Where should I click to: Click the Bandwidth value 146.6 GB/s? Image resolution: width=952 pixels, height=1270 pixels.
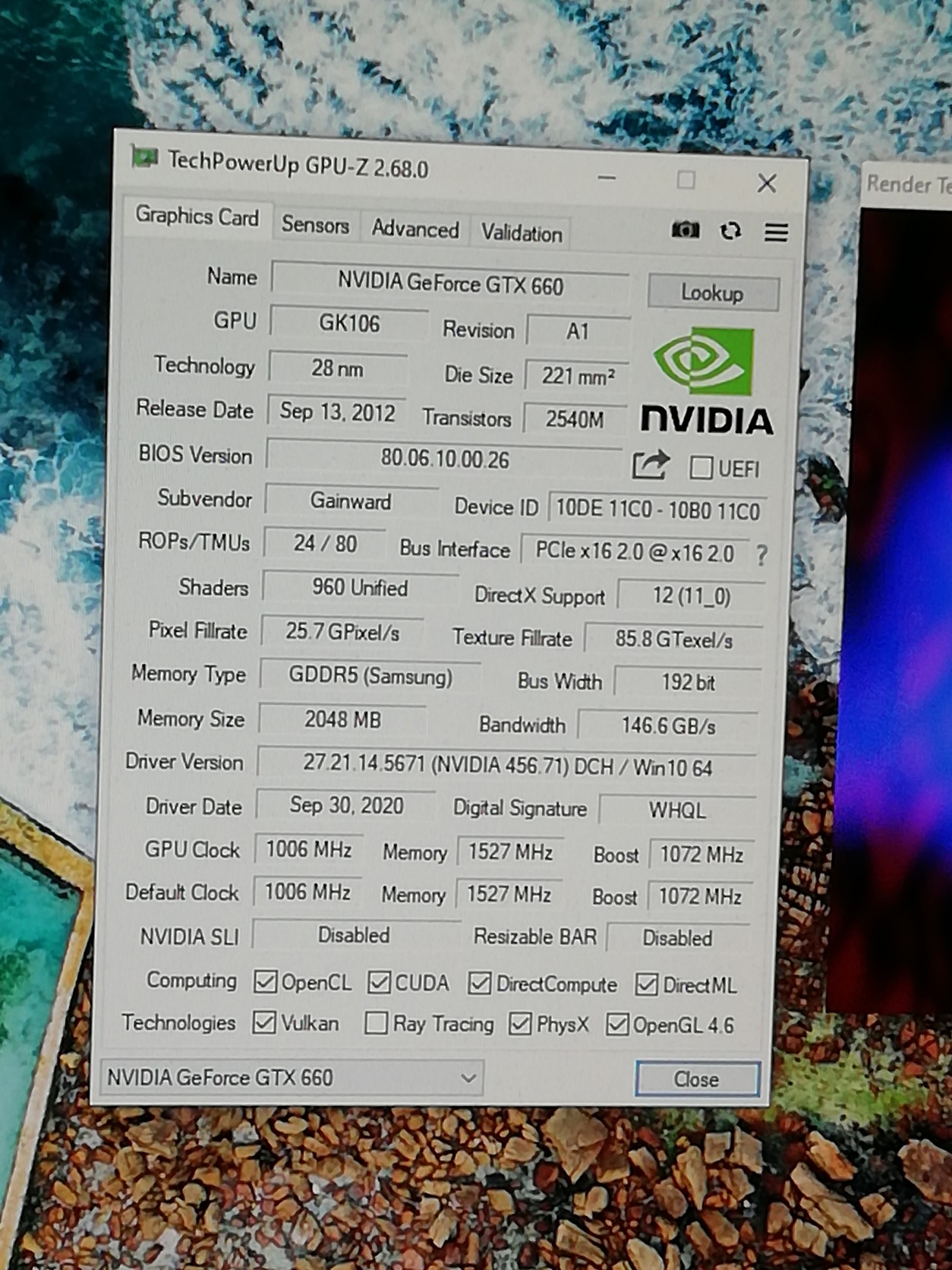pos(668,726)
